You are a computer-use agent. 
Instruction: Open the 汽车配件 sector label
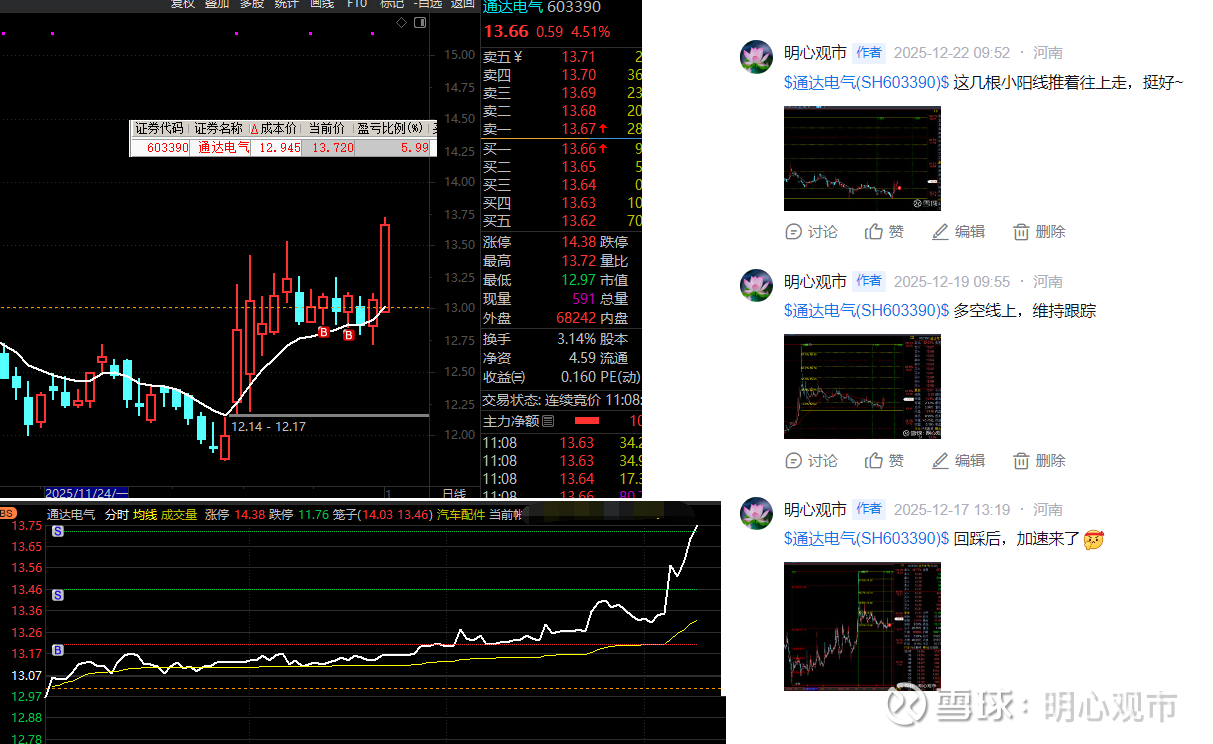click(460, 515)
